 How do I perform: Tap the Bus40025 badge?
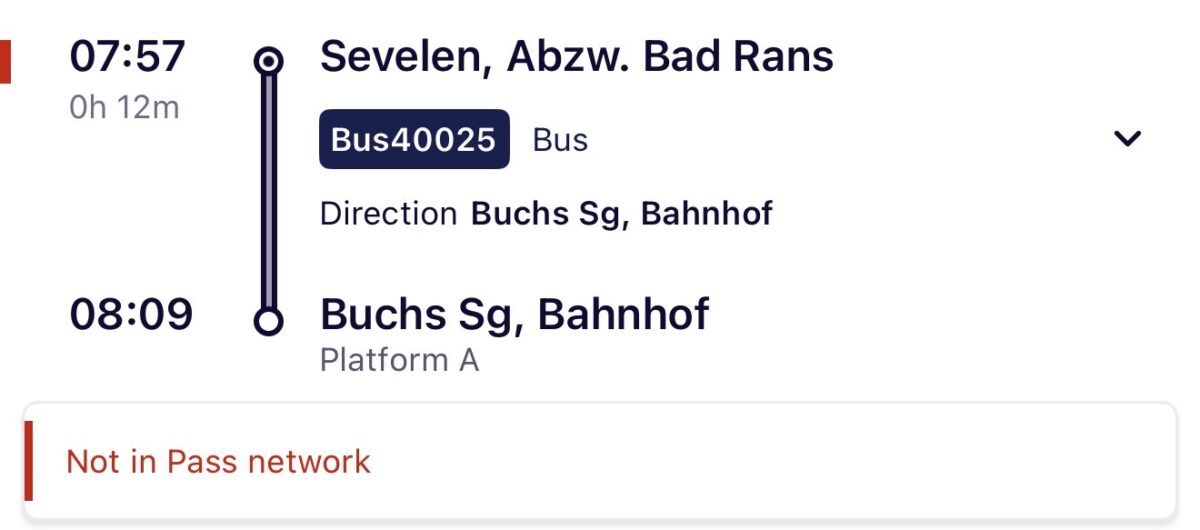[414, 140]
